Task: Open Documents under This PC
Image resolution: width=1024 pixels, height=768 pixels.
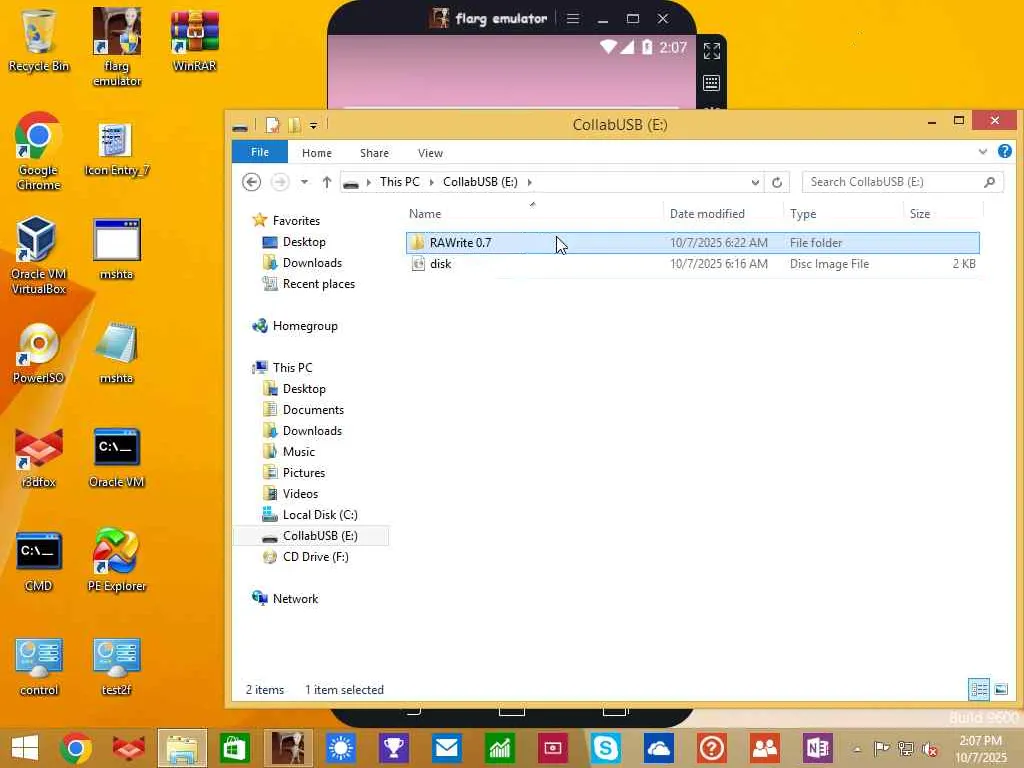Action: tap(304, 409)
